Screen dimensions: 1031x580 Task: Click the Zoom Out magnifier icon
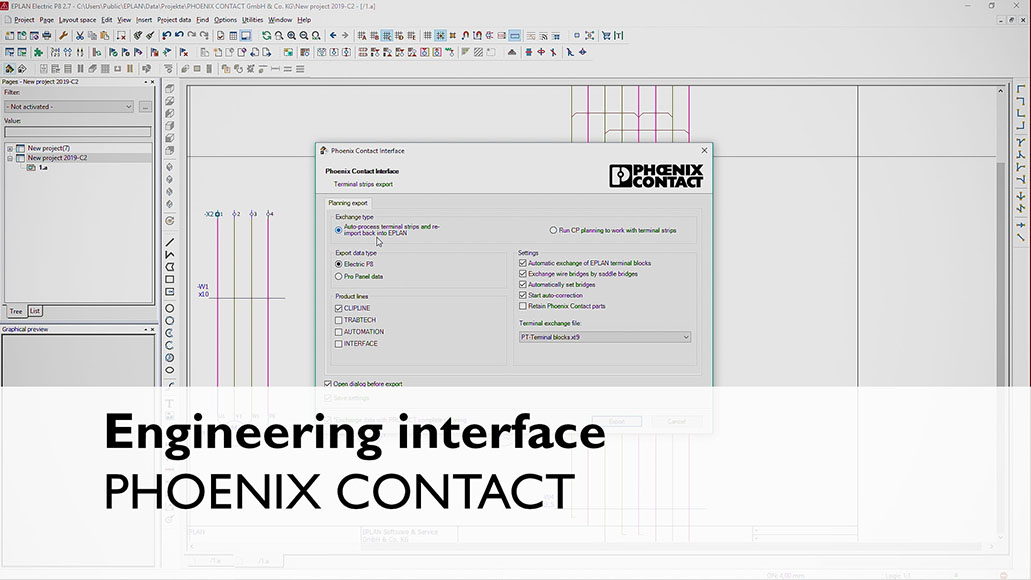coord(304,36)
